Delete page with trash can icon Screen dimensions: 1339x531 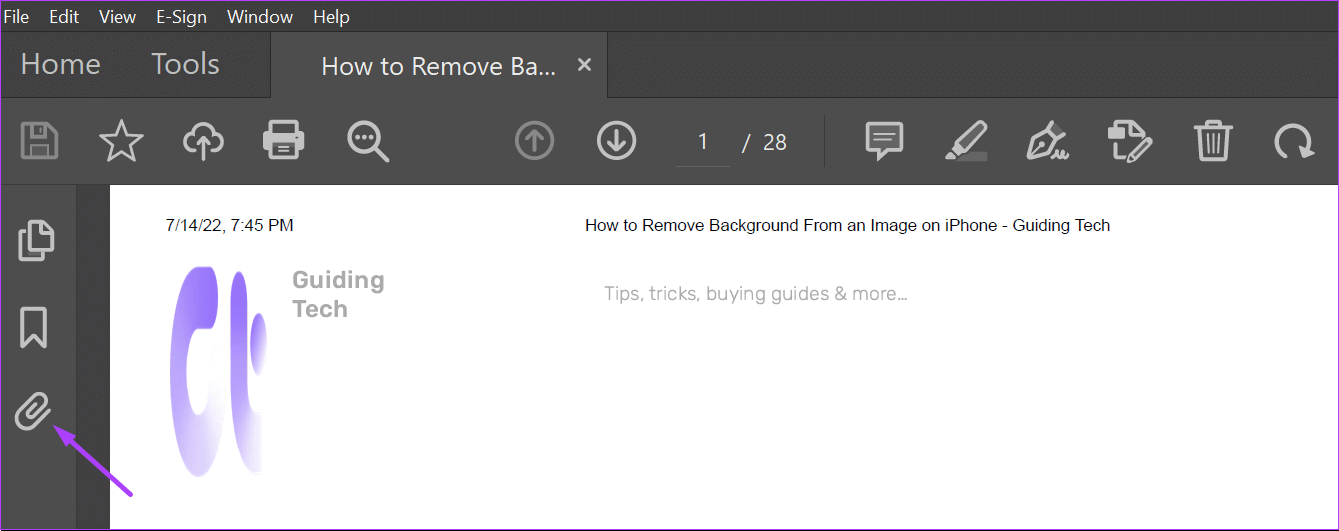point(1212,141)
